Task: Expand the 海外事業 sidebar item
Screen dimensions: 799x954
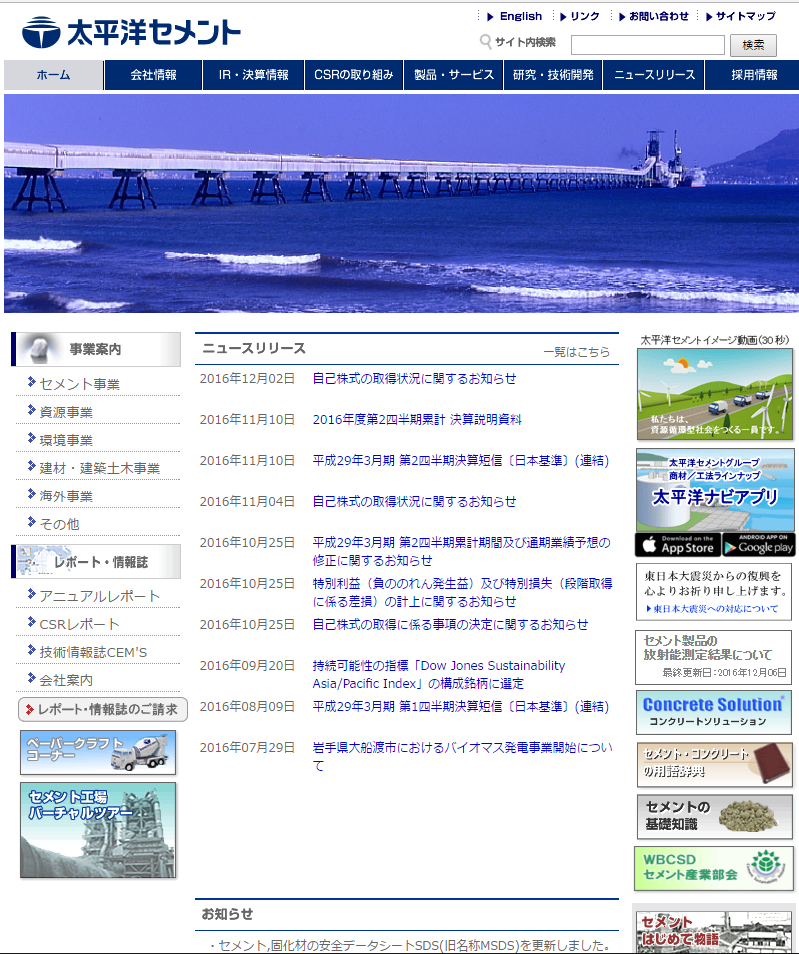Action: [67, 496]
